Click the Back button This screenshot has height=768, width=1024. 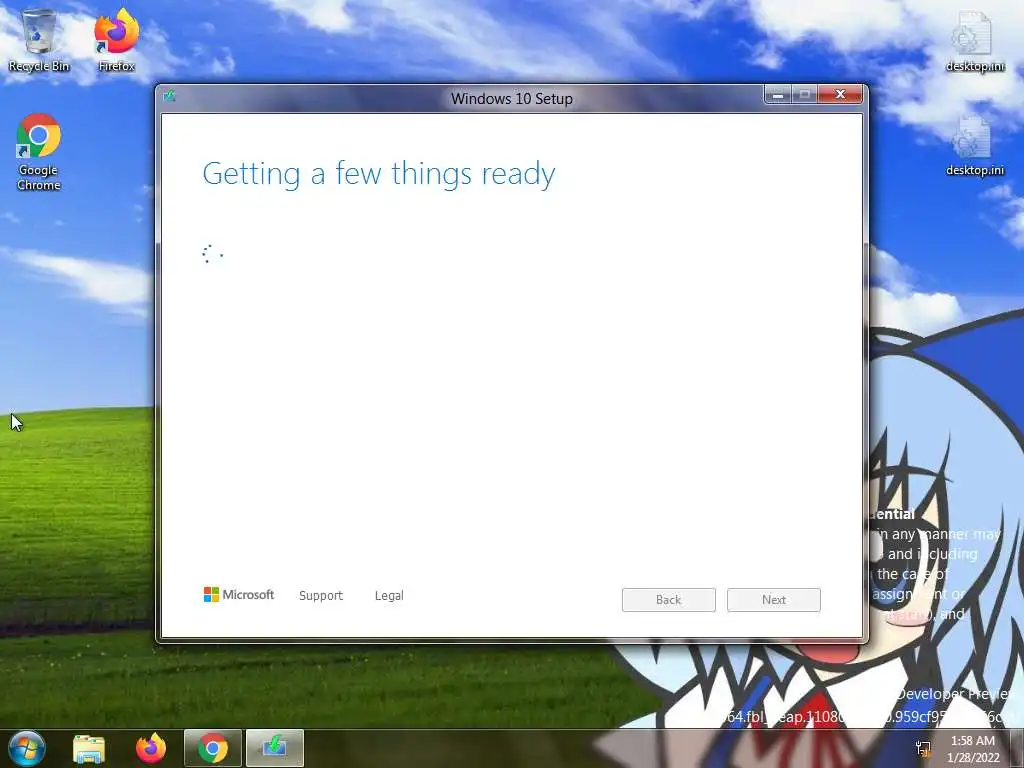(669, 600)
